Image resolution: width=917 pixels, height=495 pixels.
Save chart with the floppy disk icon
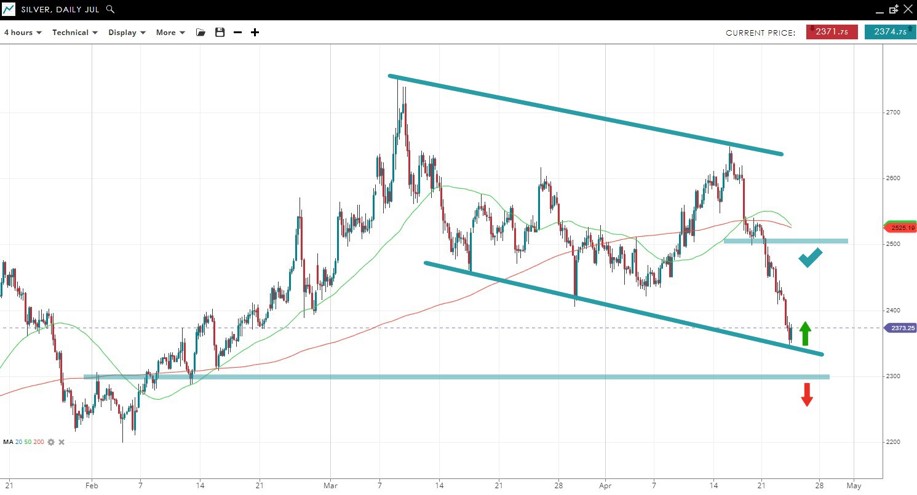(220, 32)
